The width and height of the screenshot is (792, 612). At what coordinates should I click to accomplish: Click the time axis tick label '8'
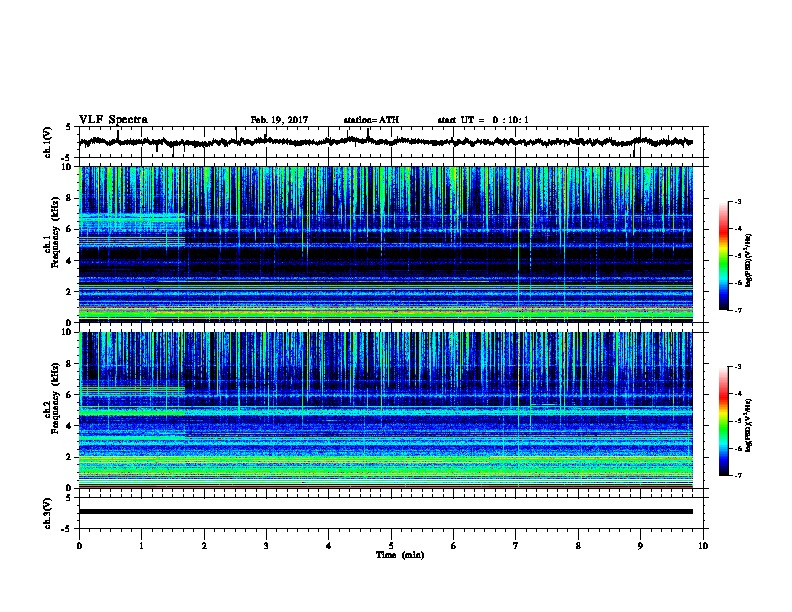[578, 545]
